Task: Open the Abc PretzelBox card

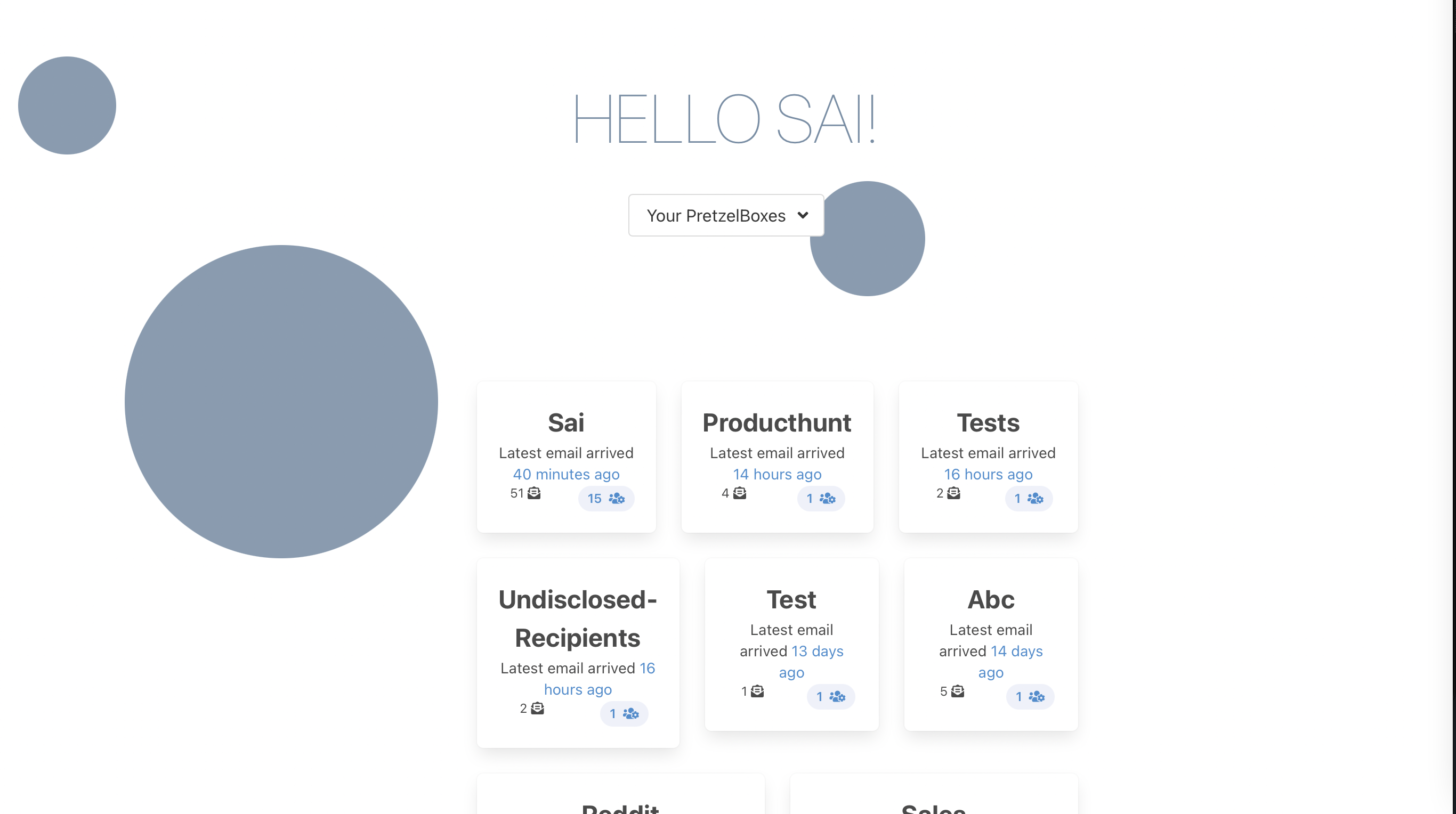Action: coord(990,600)
